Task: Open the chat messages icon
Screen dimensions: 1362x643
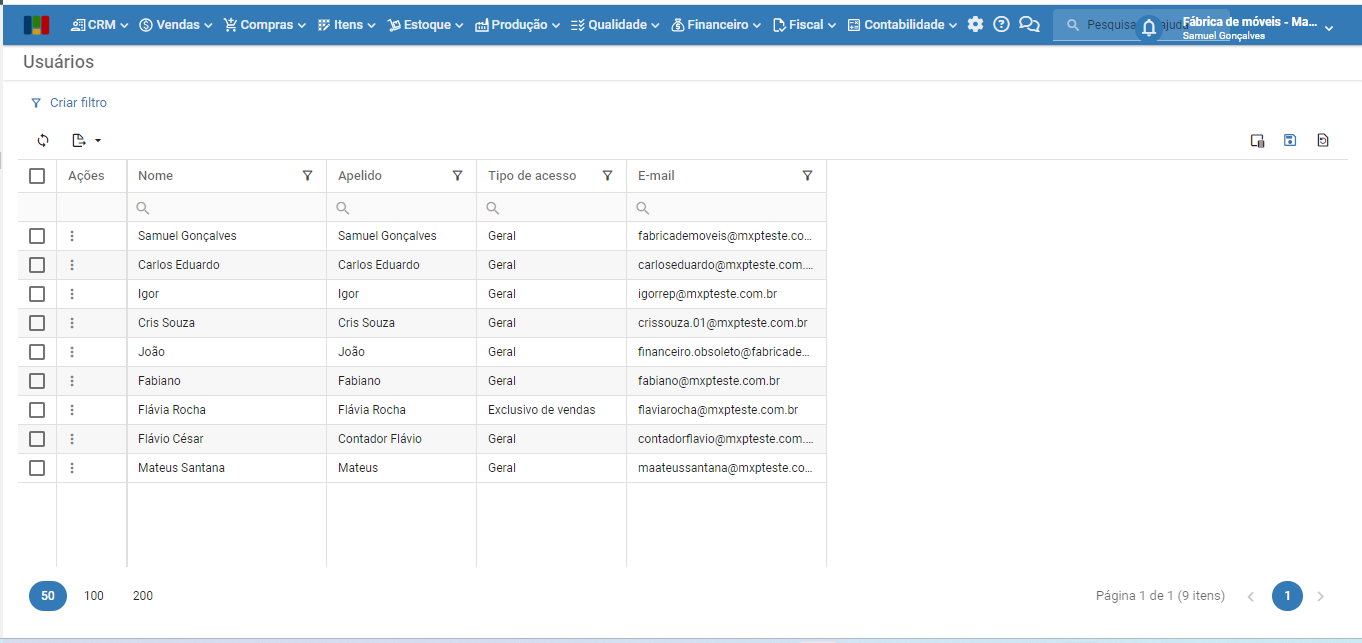Action: (x=1029, y=25)
